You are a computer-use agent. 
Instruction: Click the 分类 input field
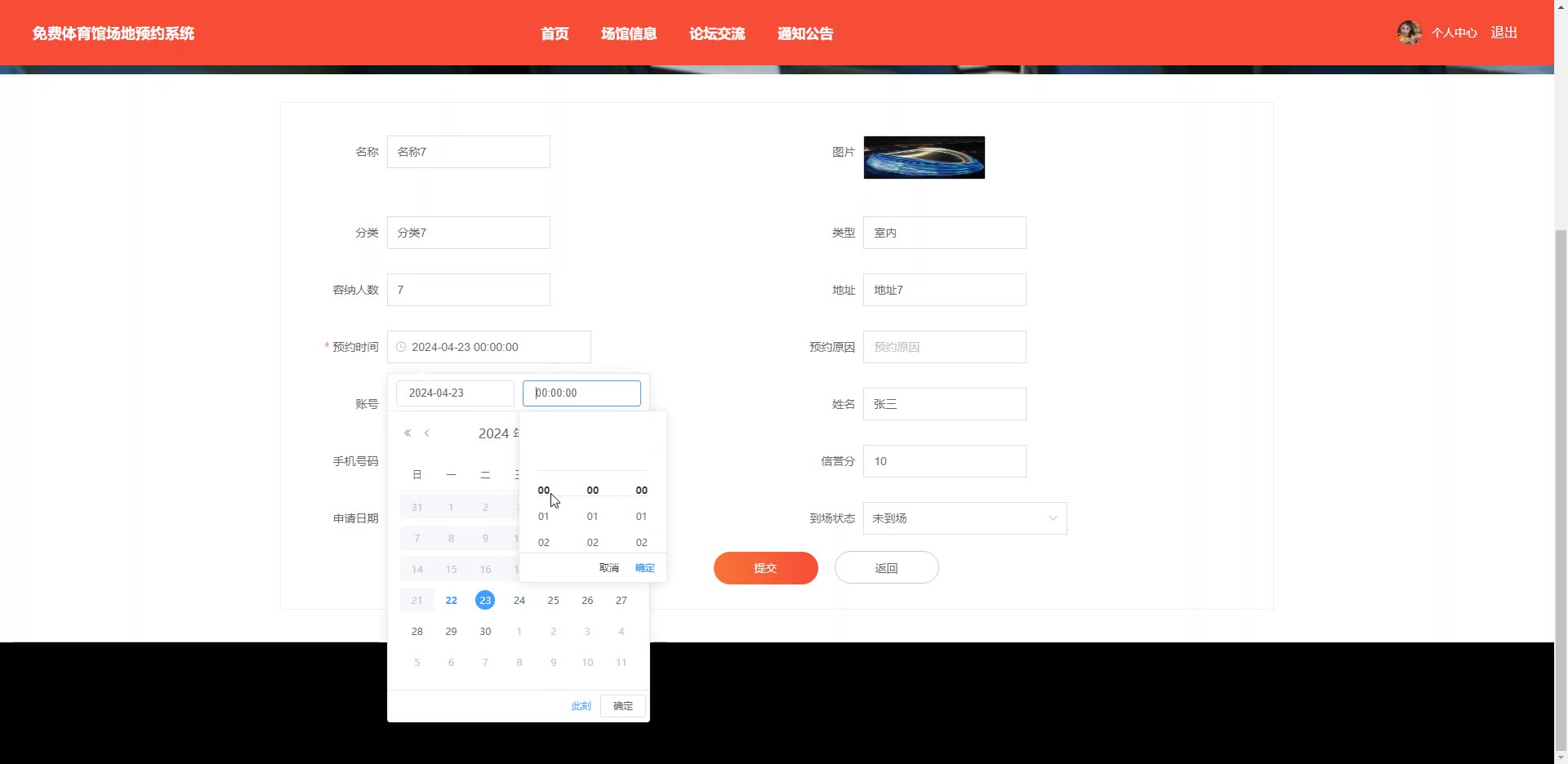468,233
